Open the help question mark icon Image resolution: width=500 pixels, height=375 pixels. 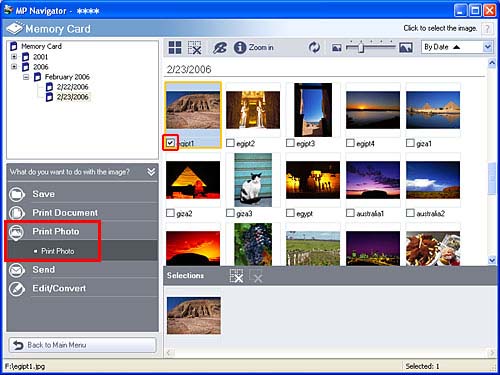[487, 29]
